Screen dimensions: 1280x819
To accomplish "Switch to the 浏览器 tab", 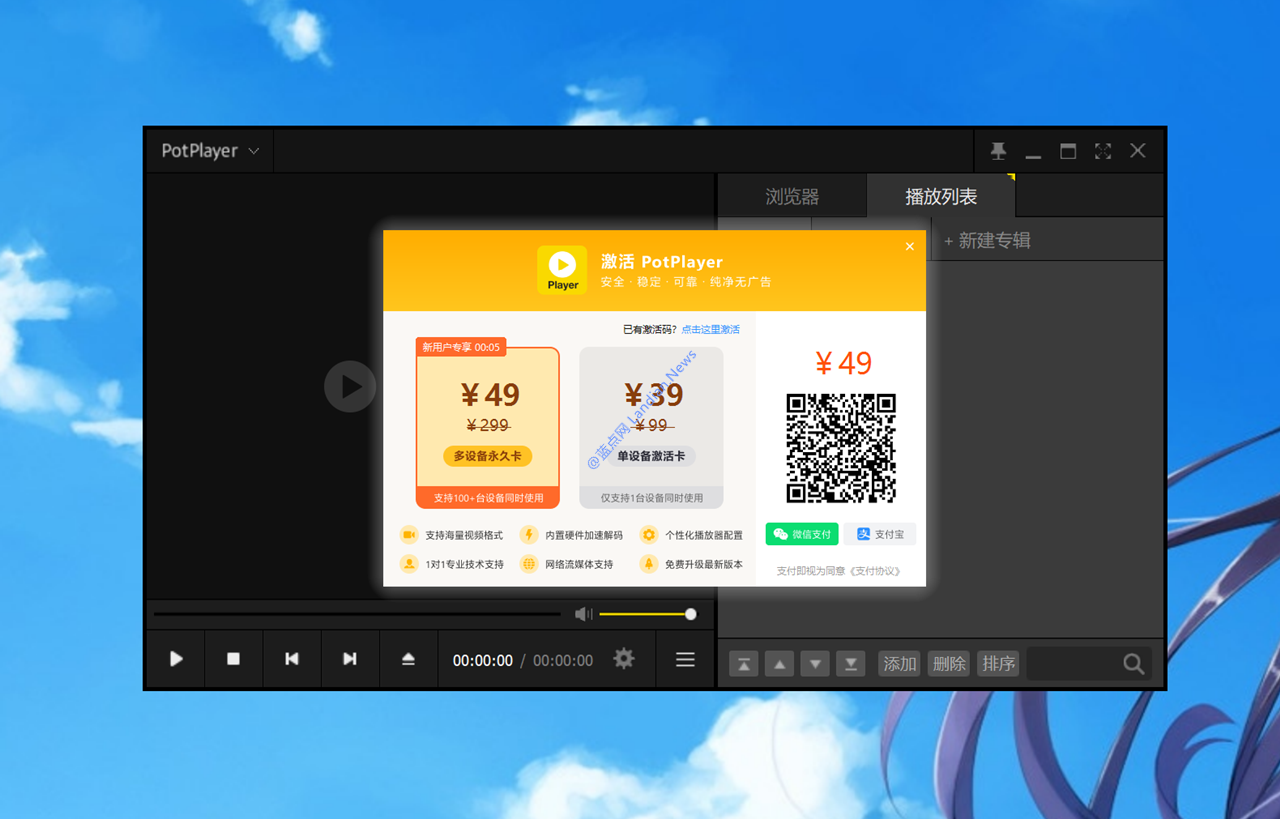I will (792, 196).
